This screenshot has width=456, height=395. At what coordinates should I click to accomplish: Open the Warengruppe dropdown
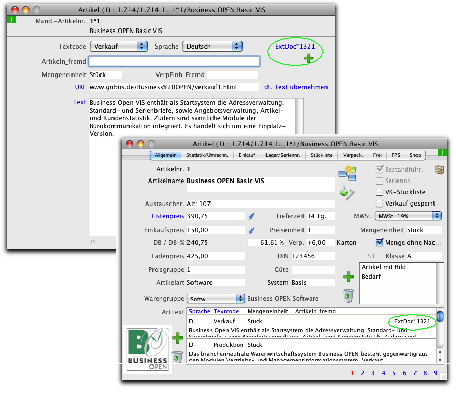[x=216, y=298]
